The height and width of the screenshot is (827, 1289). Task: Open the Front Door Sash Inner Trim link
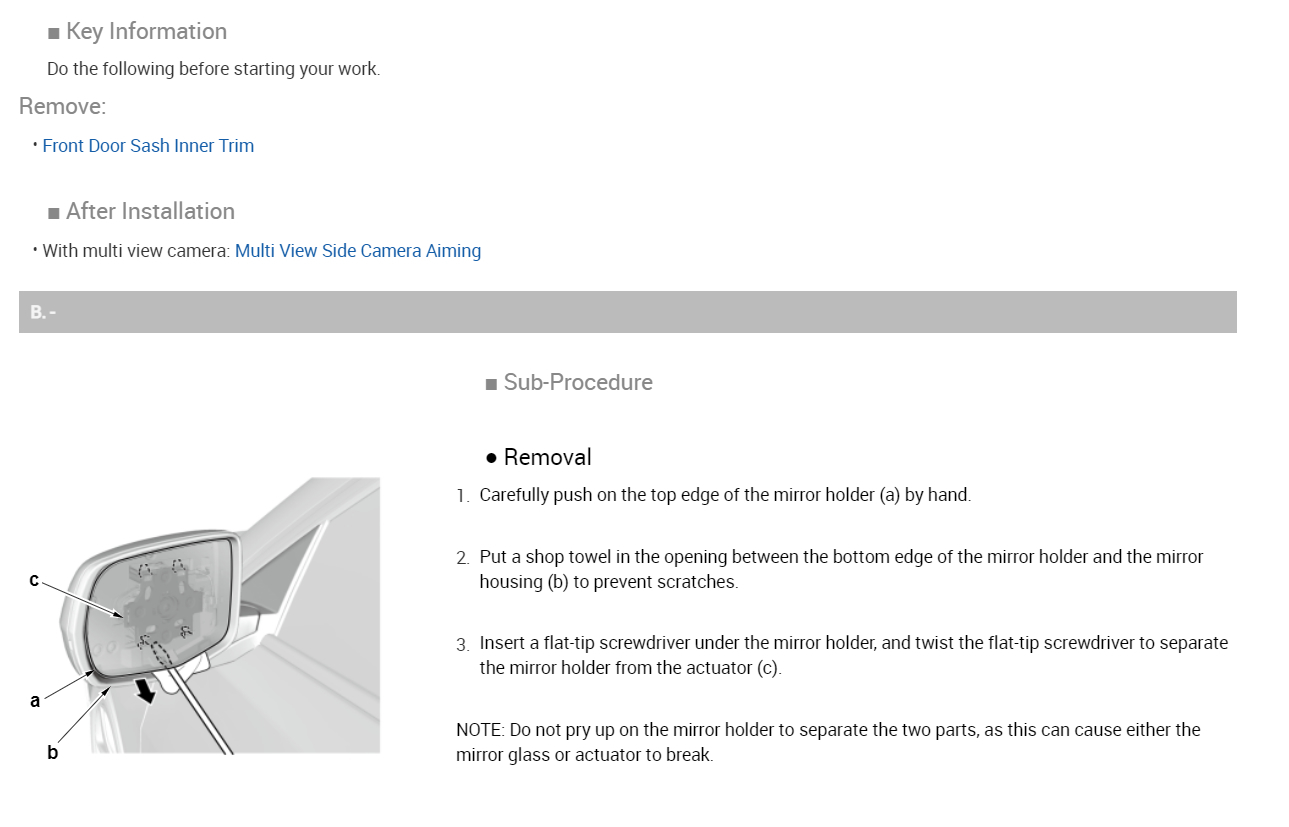coord(148,146)
